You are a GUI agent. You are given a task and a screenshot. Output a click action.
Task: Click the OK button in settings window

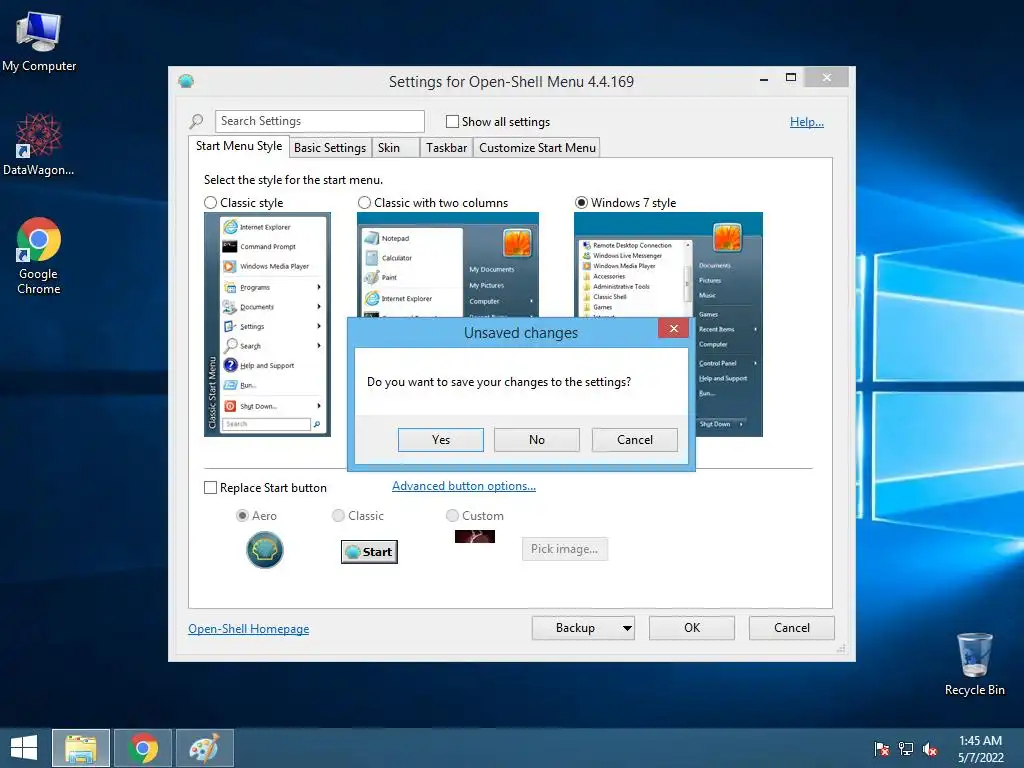tap(692, 628)
